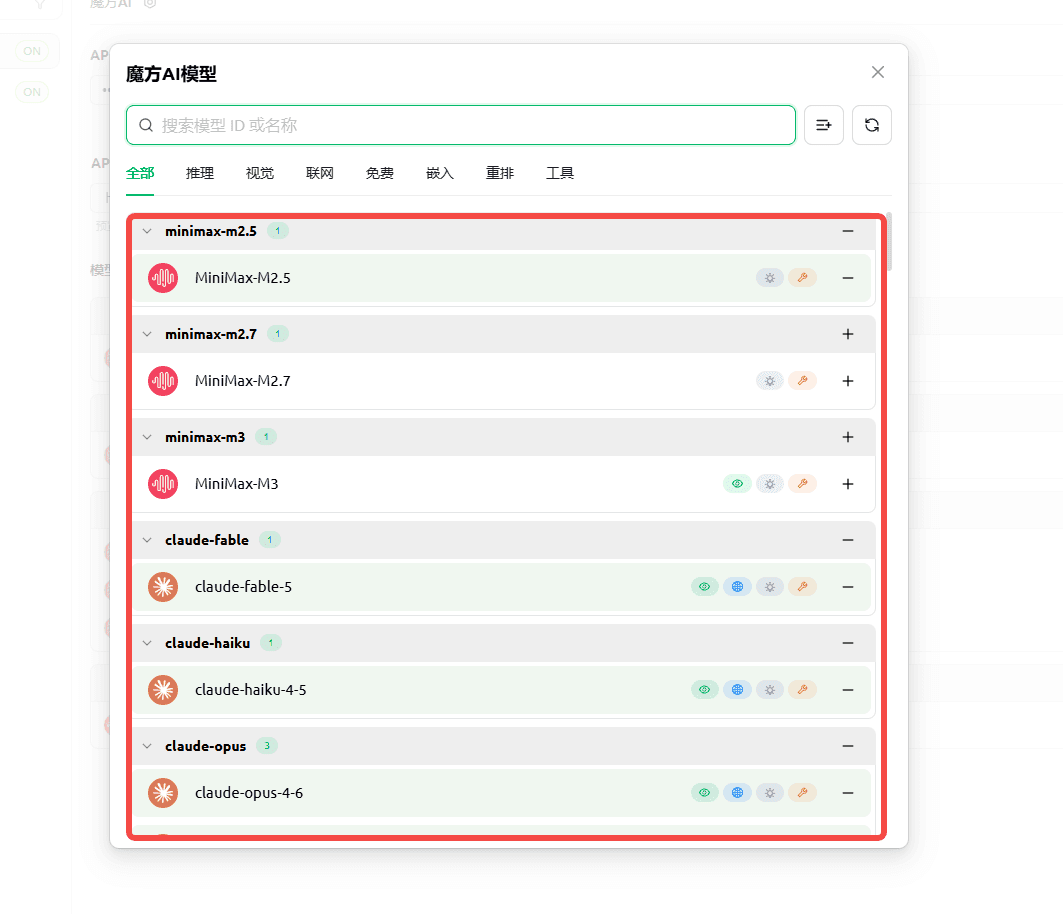Click the tools wrench badge on claude-fable-5

[x=803, y=587]
